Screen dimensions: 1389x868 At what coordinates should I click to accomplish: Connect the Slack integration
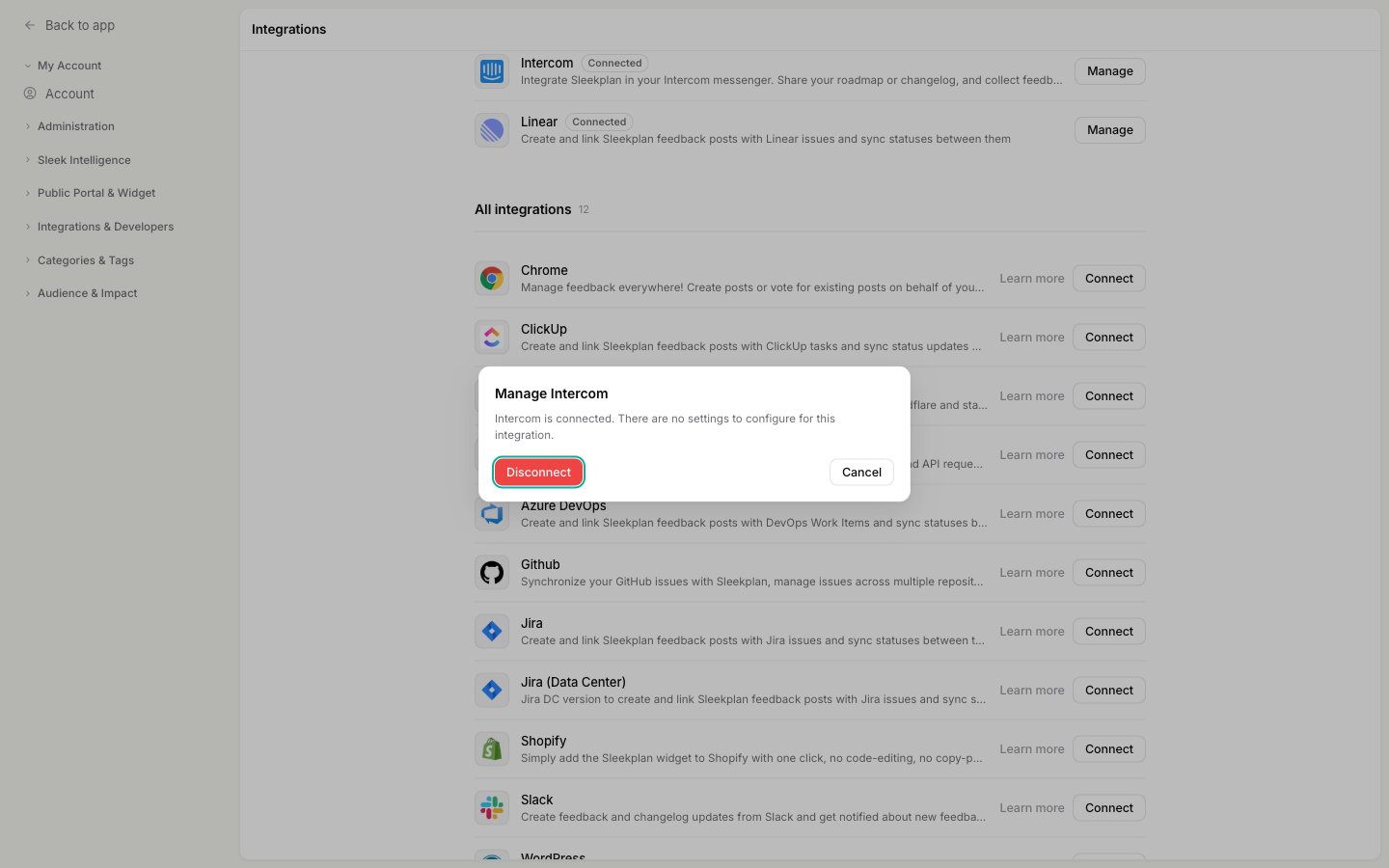[1109, 808]
